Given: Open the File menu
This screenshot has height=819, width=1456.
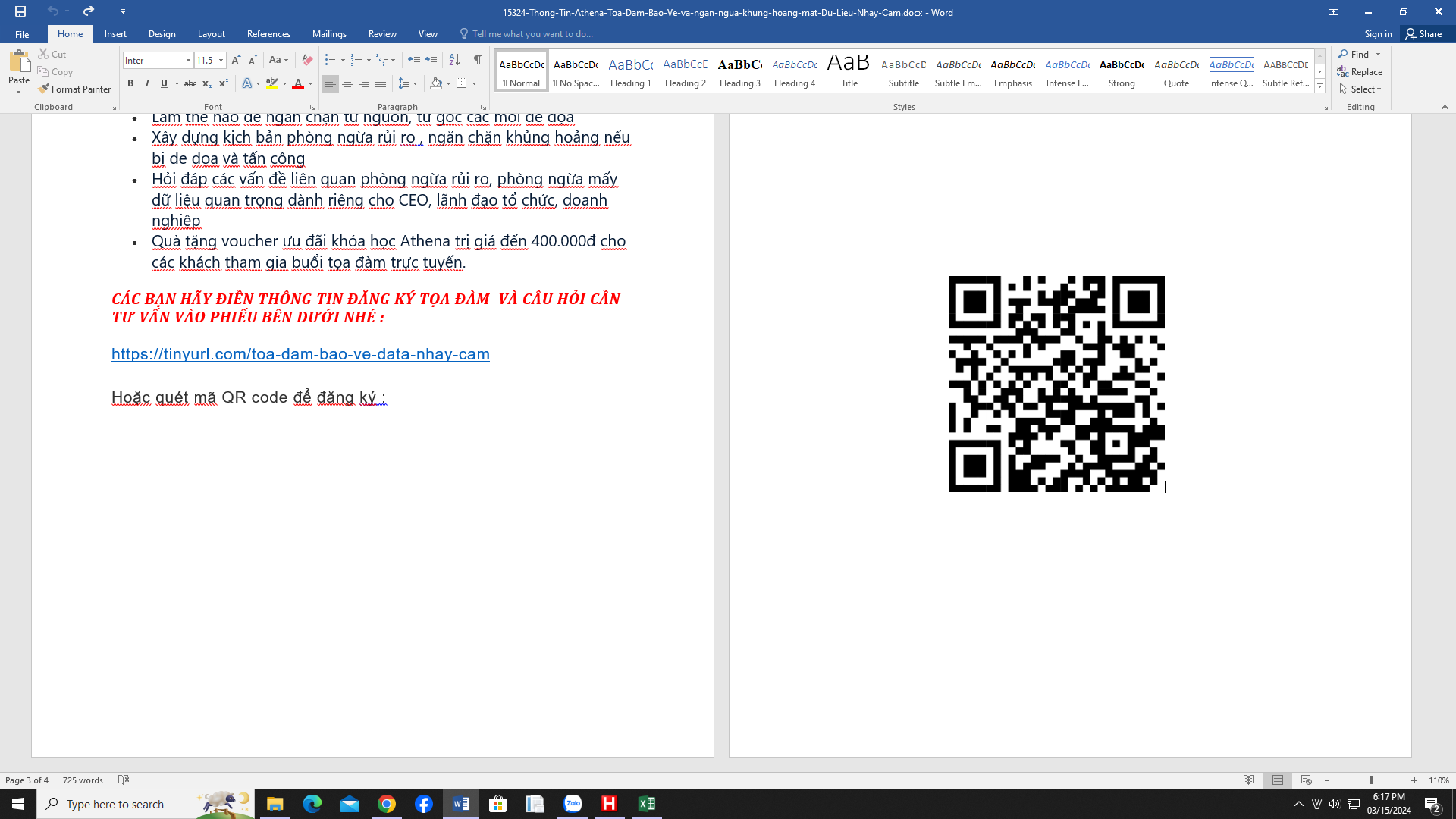Looking at the screenshot, I should point(22,34).
